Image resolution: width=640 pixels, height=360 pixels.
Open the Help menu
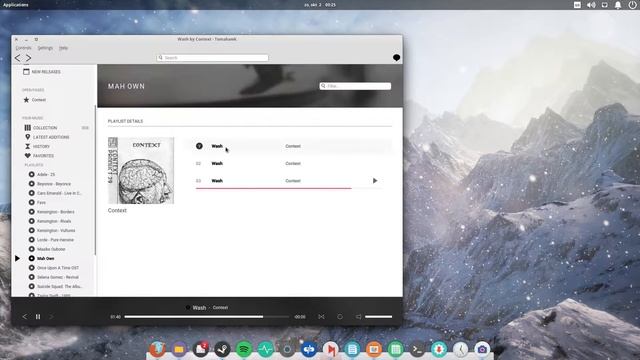[63, 48]
